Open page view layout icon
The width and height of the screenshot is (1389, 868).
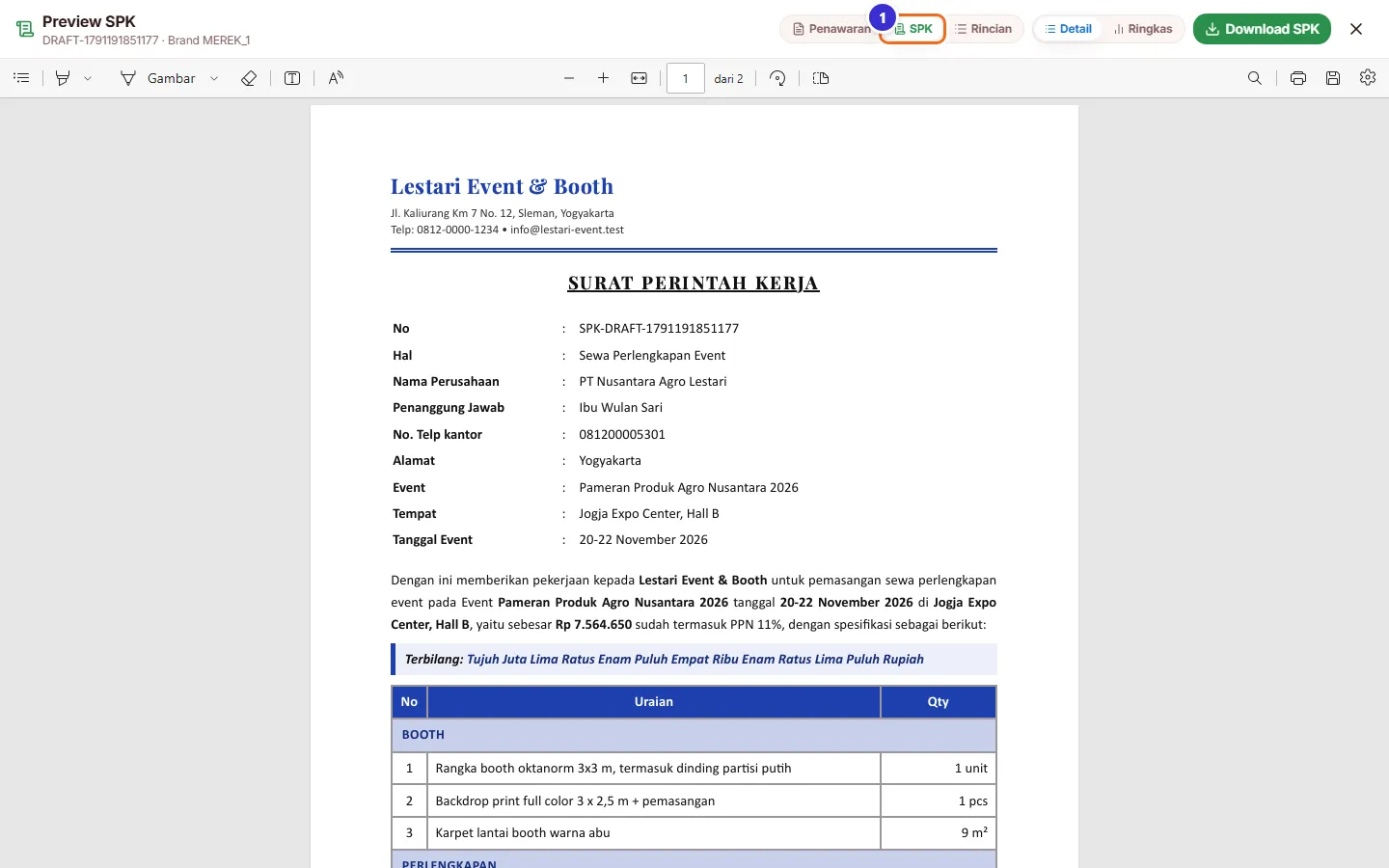821,78
